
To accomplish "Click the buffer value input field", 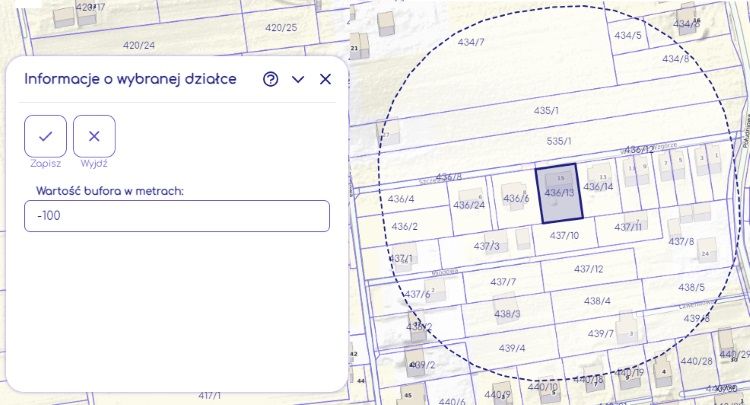I will click(176, 216).
